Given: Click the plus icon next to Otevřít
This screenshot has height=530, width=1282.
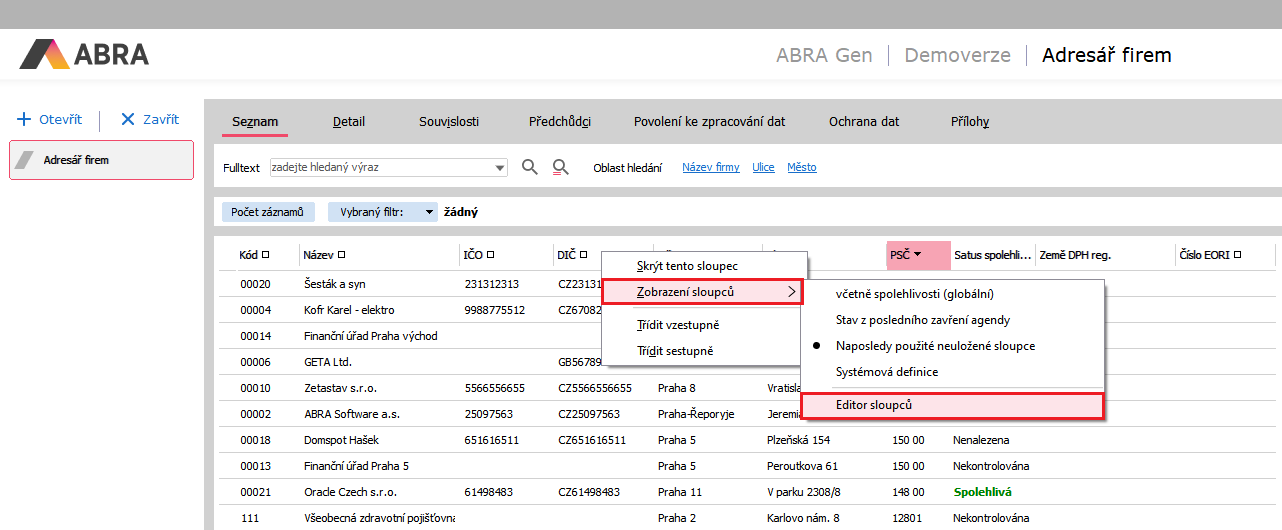Looking at the screenshot, I should coord(25,119).
